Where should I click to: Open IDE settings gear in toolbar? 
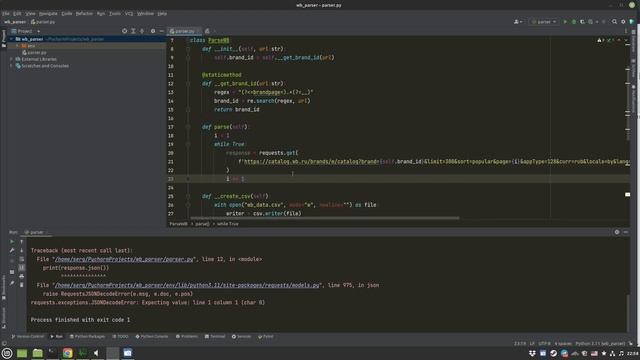coord(623,22)
